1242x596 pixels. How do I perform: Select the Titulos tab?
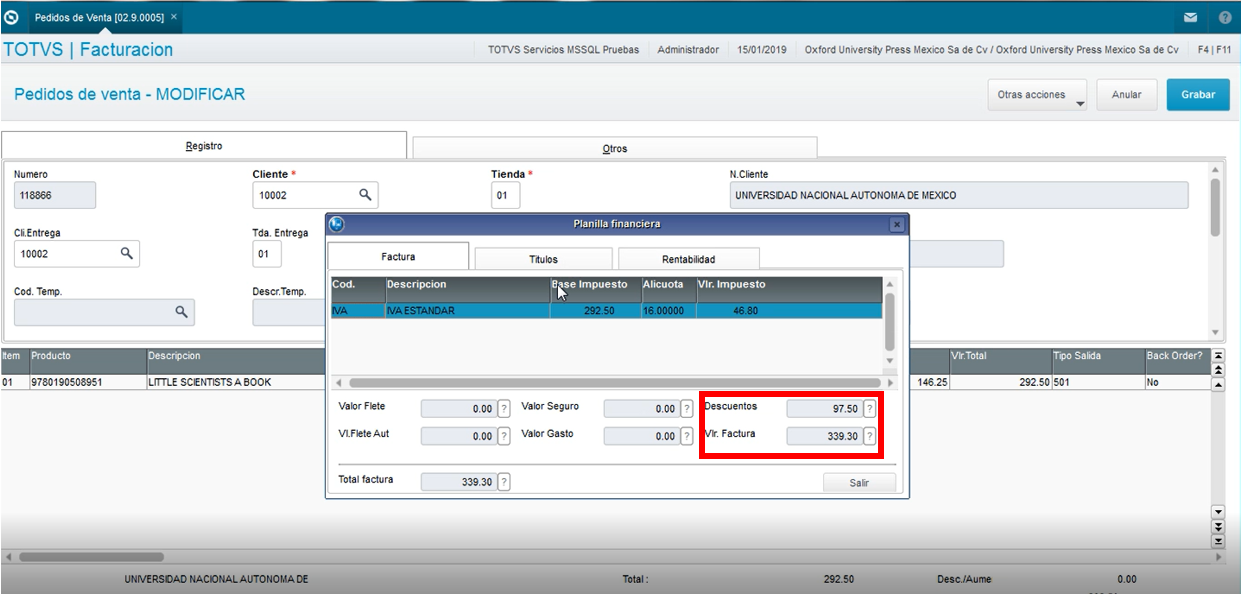(x=543, y=259)
